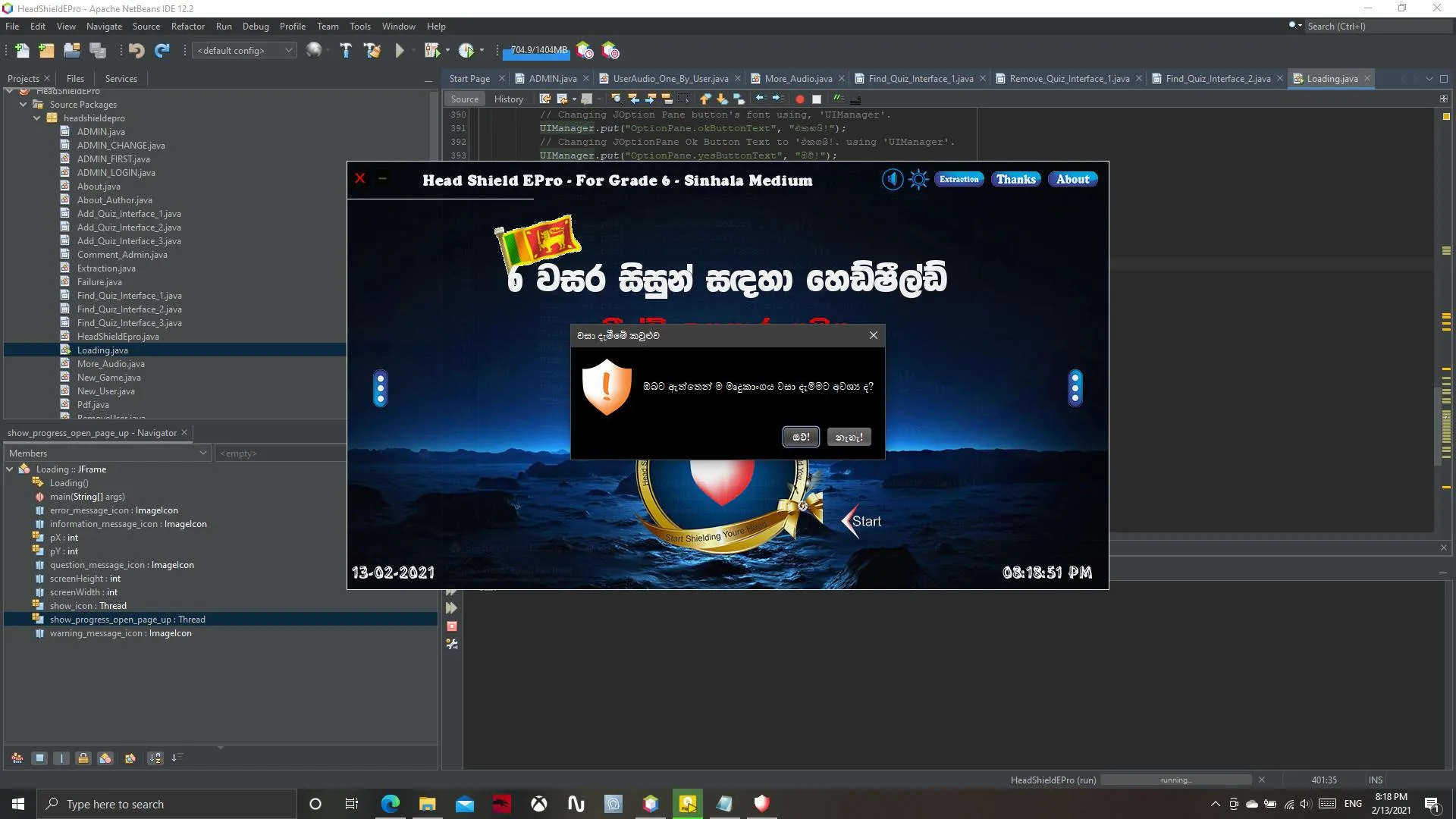This screenshot has width=1456, height=819.
Task: Toggle Show Non-Public Members lock filter
Action: coord(83,758)
